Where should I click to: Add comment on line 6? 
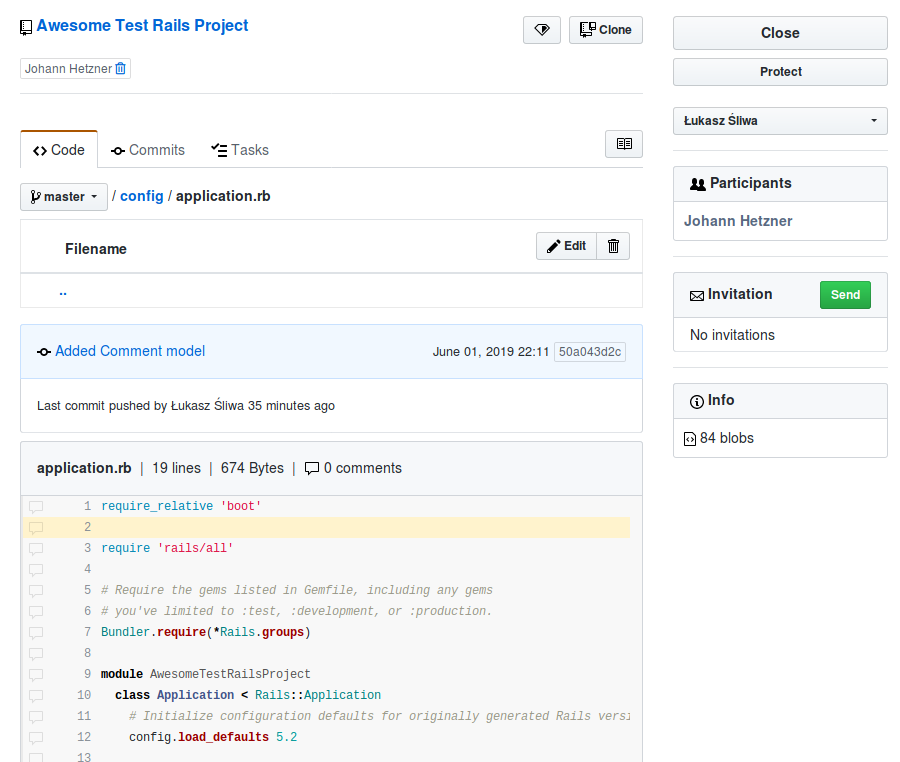[36, 612]
